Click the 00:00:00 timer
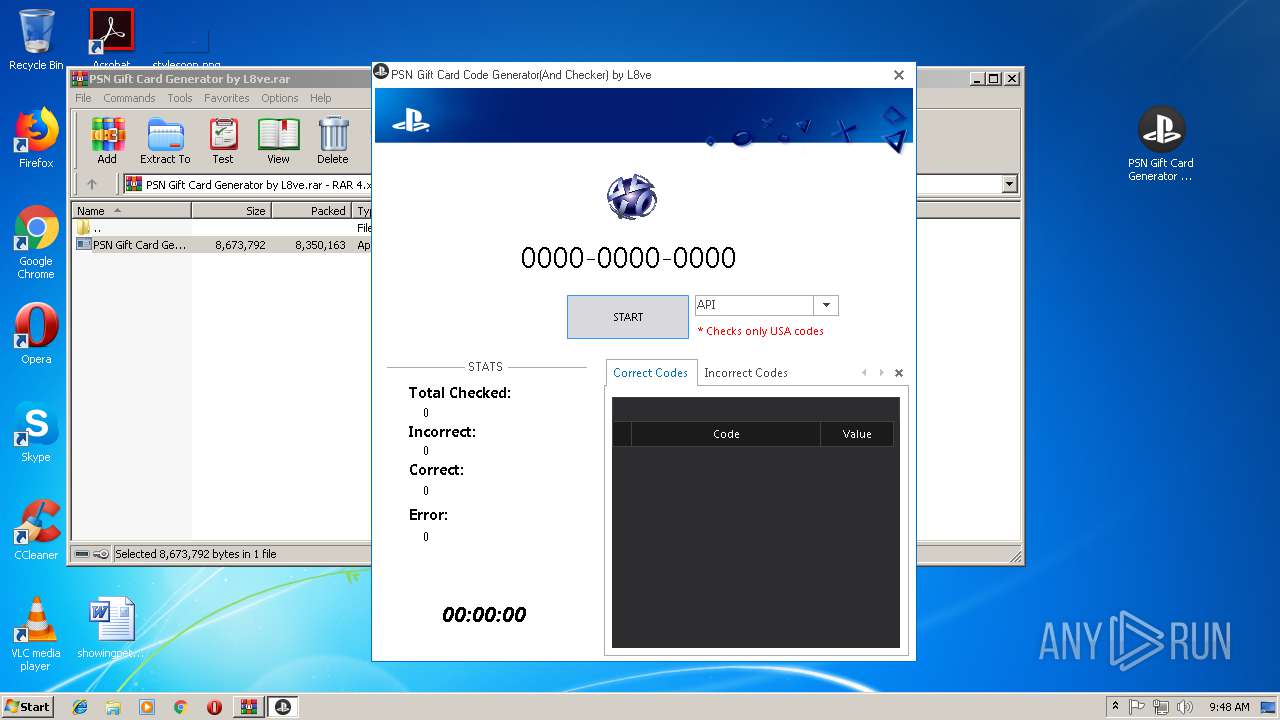Screen dimensions: 1280x720 (484, 615)
